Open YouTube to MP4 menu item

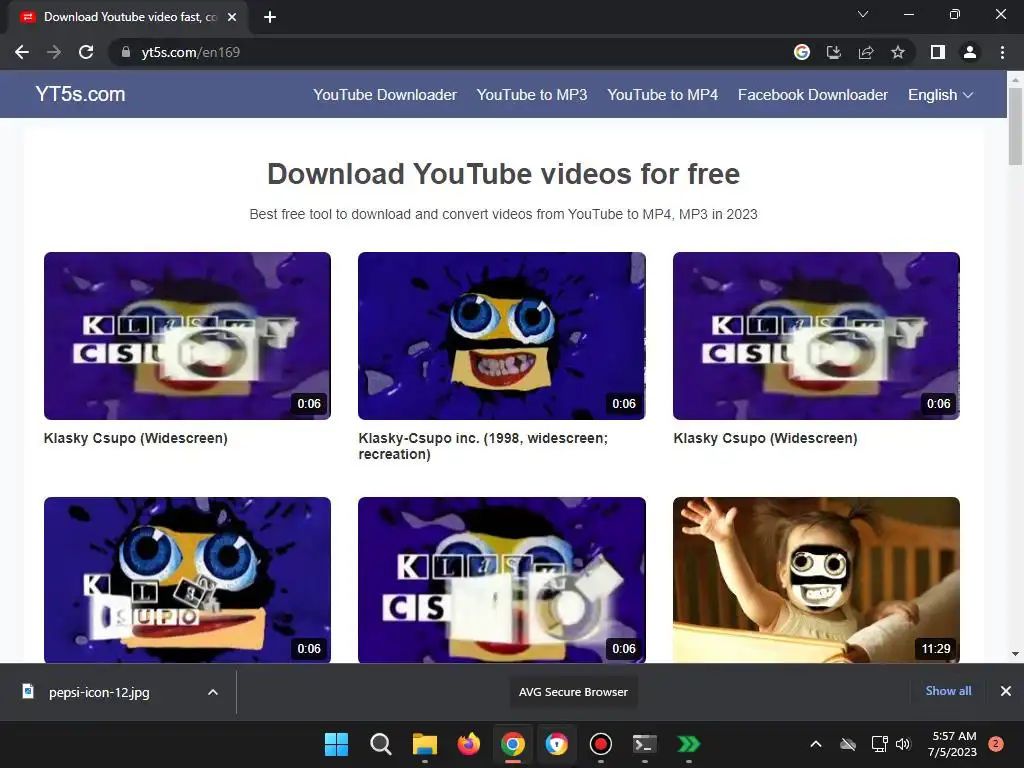click(662, 95)
